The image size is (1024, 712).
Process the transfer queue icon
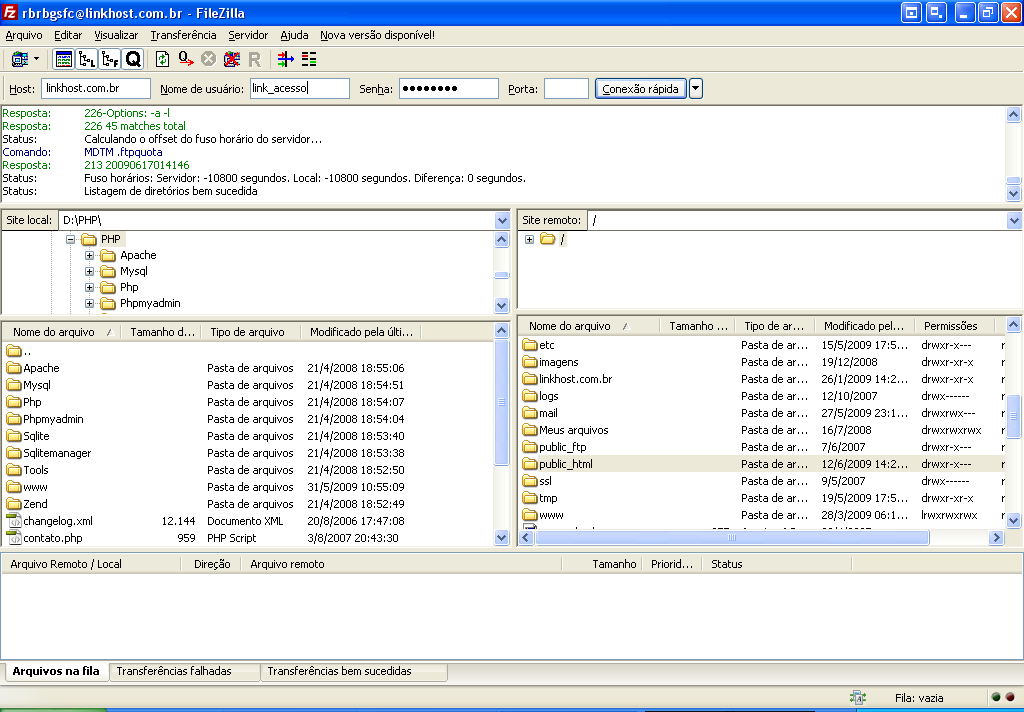185,59
